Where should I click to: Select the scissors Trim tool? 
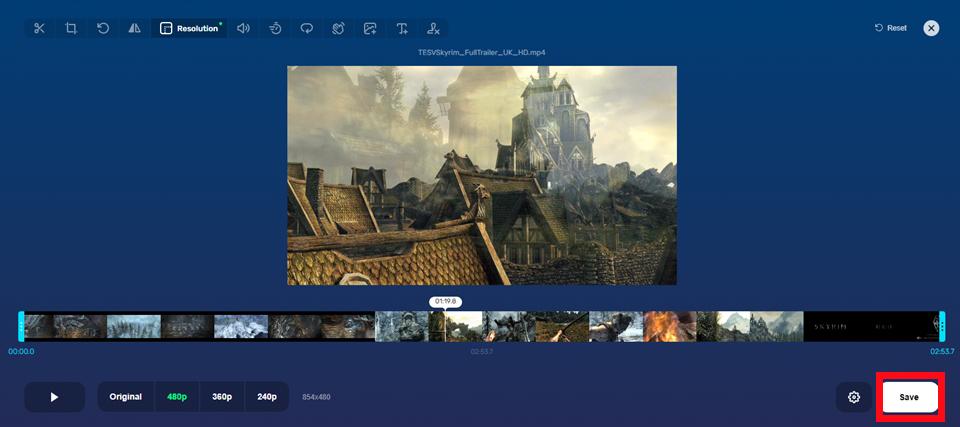39,28
